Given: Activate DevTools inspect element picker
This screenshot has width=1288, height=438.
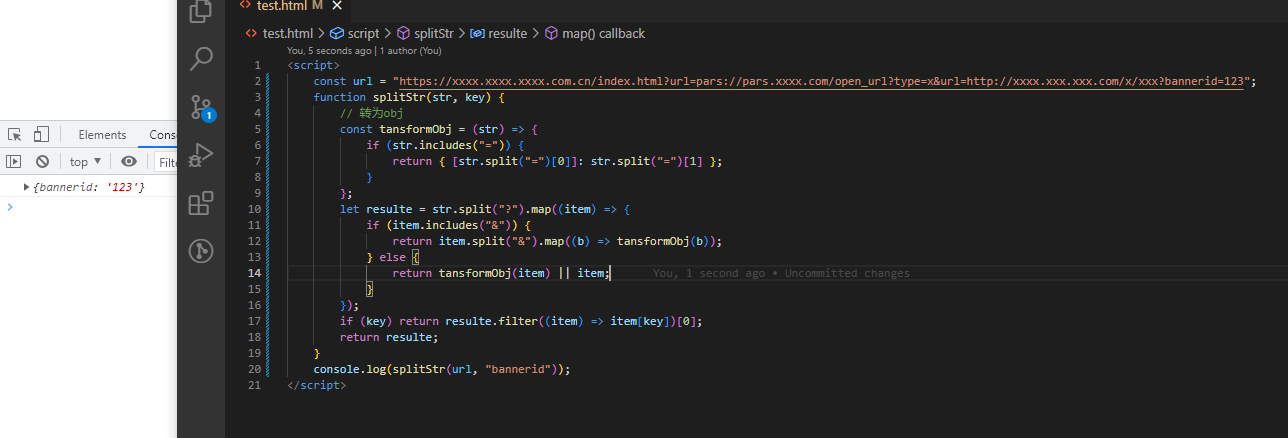Looking at the screenshot, I should [x=15, y=135].
